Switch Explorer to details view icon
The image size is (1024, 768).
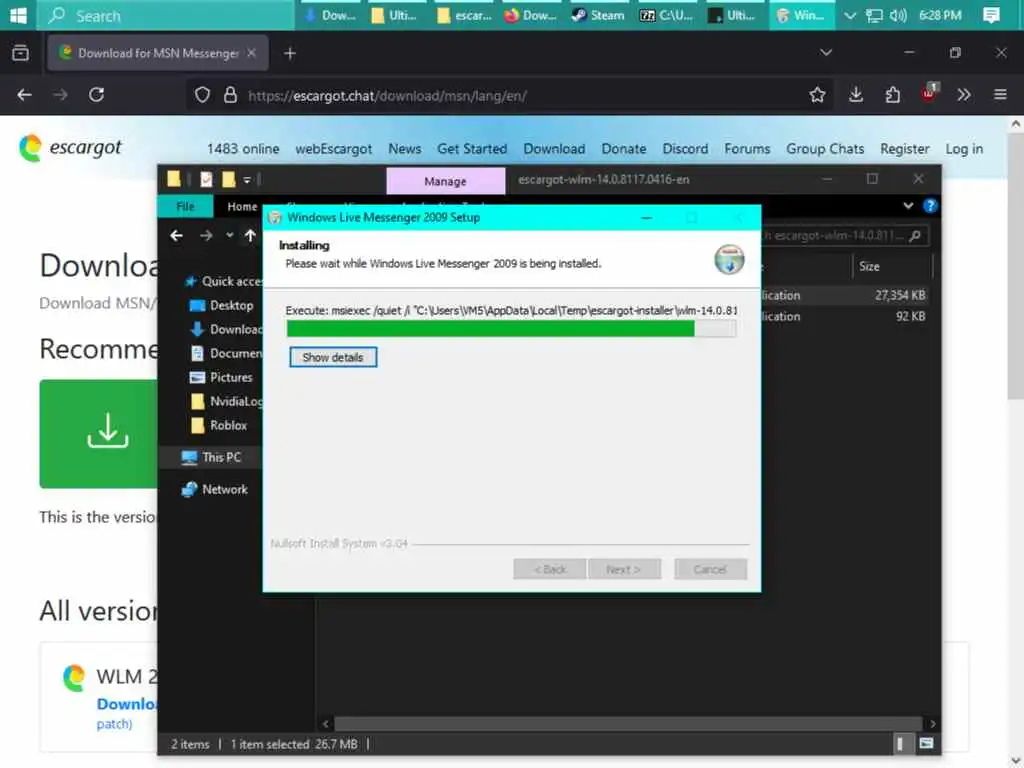point(900,743)
